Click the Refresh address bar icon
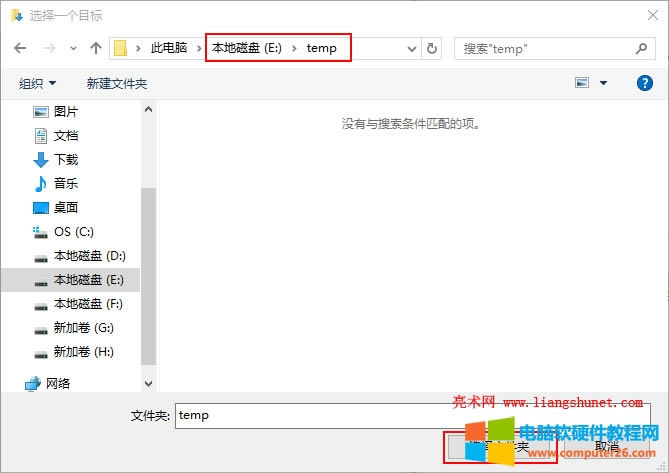This screenshot has height=473, width=669. click(x=432, y=48)
